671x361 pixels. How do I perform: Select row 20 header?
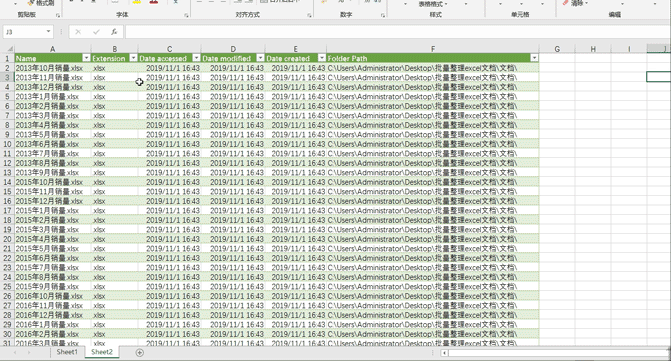7,239
